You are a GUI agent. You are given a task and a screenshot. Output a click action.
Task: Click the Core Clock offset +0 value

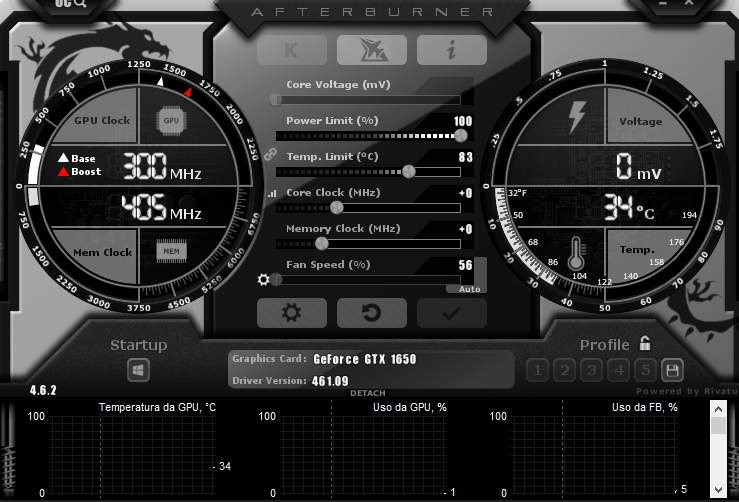click(466, 193)
